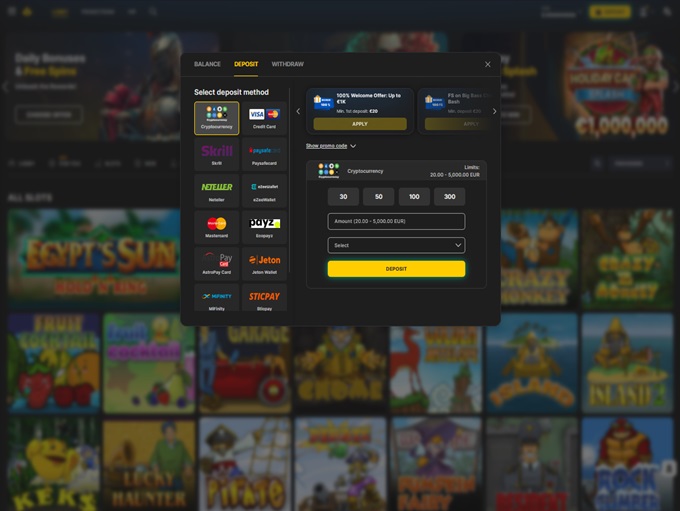Open the currency Select dropdown
Screen dimensions: 680x511
396,245
